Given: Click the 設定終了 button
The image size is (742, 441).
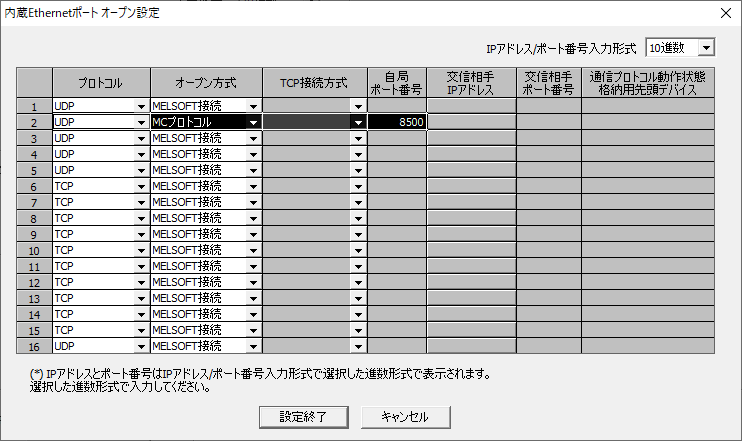Looking at the screenshot, I should (x=303, y=417).
